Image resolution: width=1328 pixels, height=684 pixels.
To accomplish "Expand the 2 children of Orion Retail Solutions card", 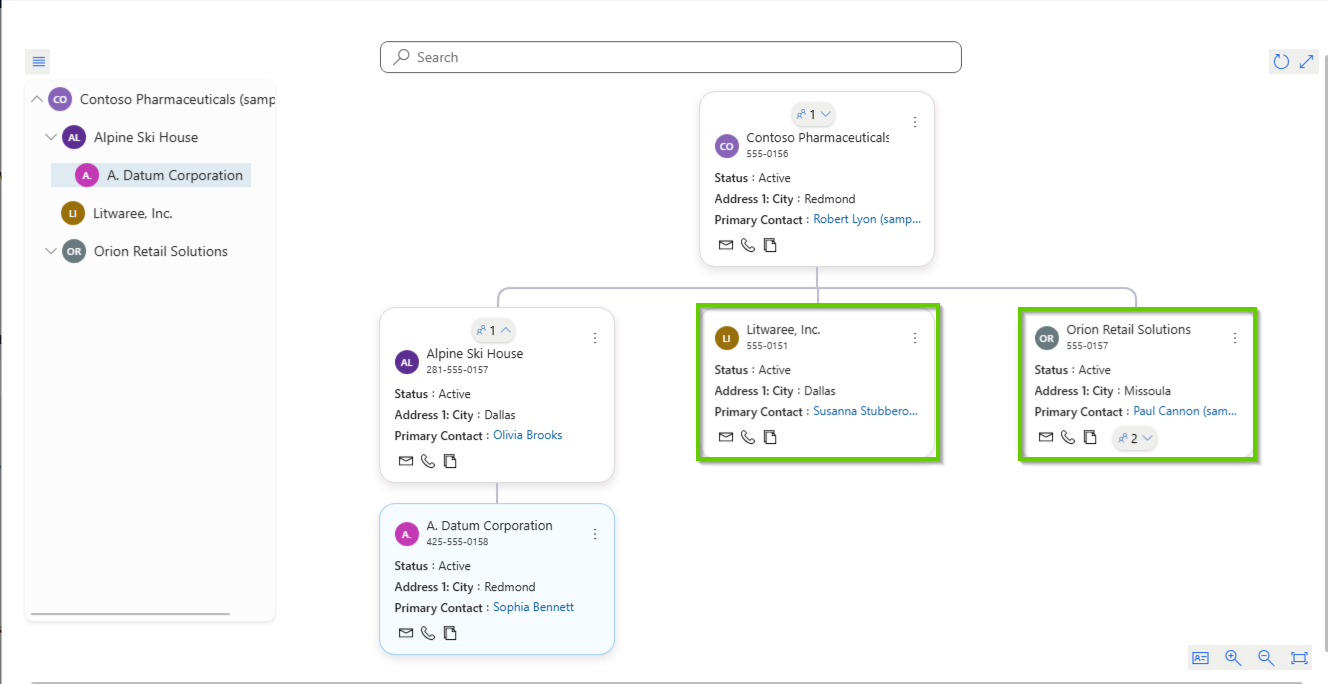I will click(x=1135, y=438).
